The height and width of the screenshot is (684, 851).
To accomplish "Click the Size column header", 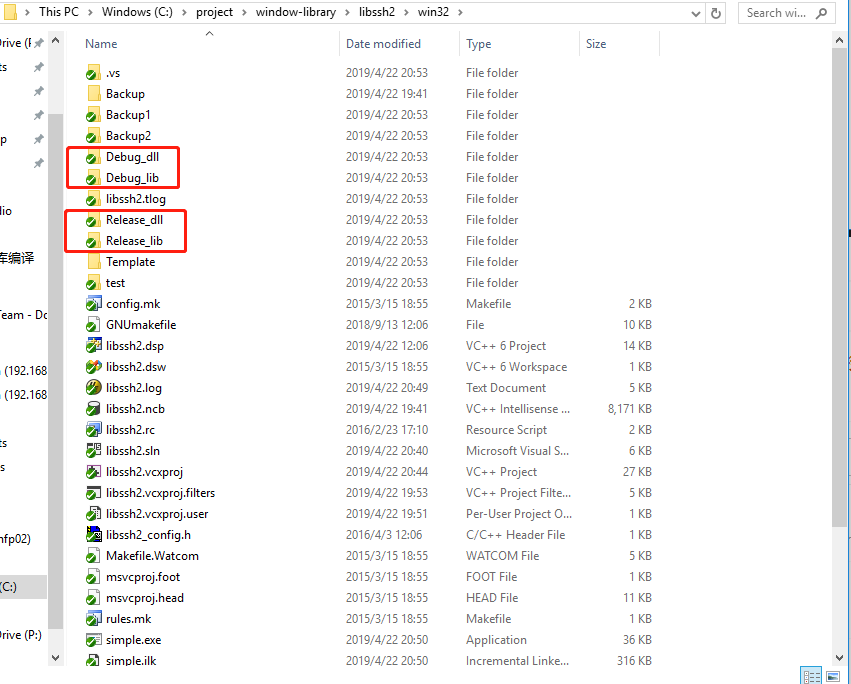I will tap(596, 43).
